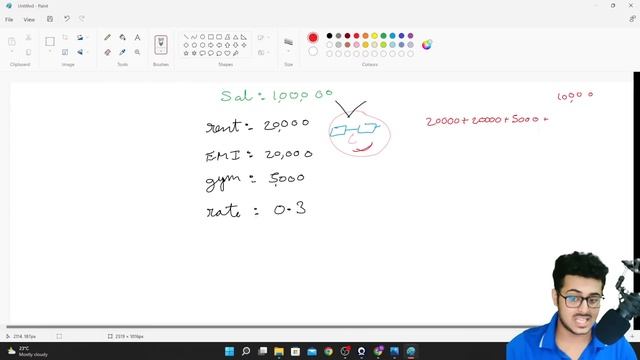Select the Curve shape
The height and width of the screenshot is (360, 640).
194,37
